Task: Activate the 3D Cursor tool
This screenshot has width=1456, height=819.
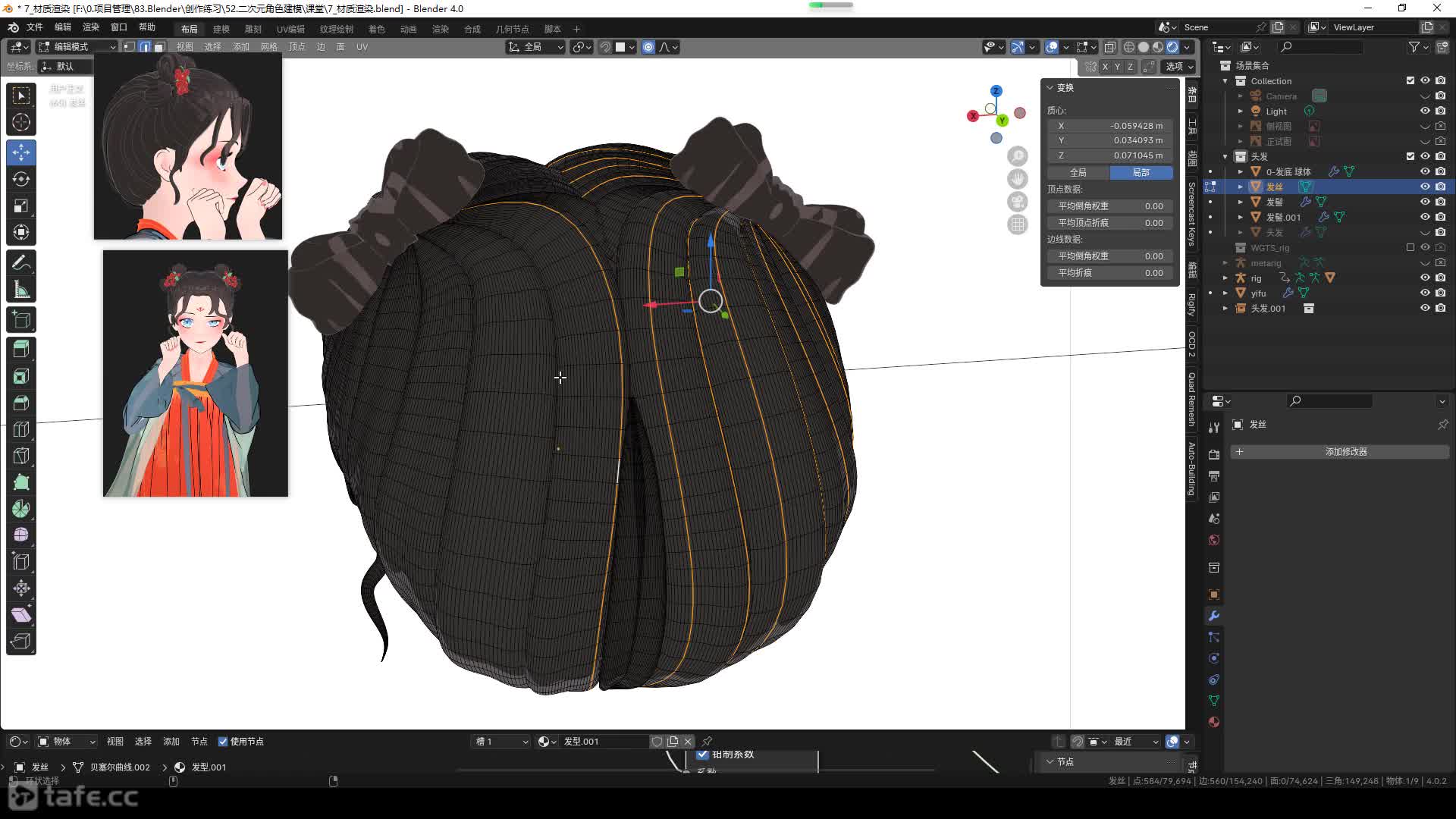Action: point(21,122)
